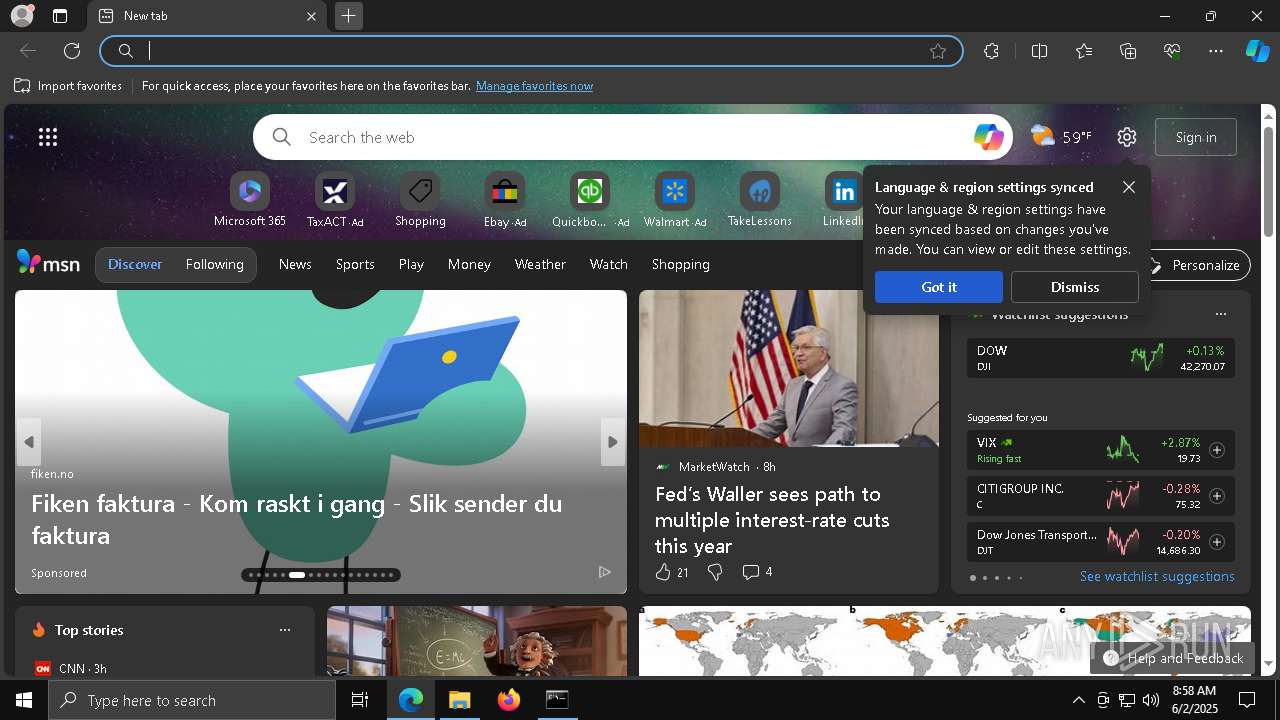Image resolution: width=1280 pixels, height=720 pixels.
Task: Click the Sign in button
Action: click(1196, 137)
